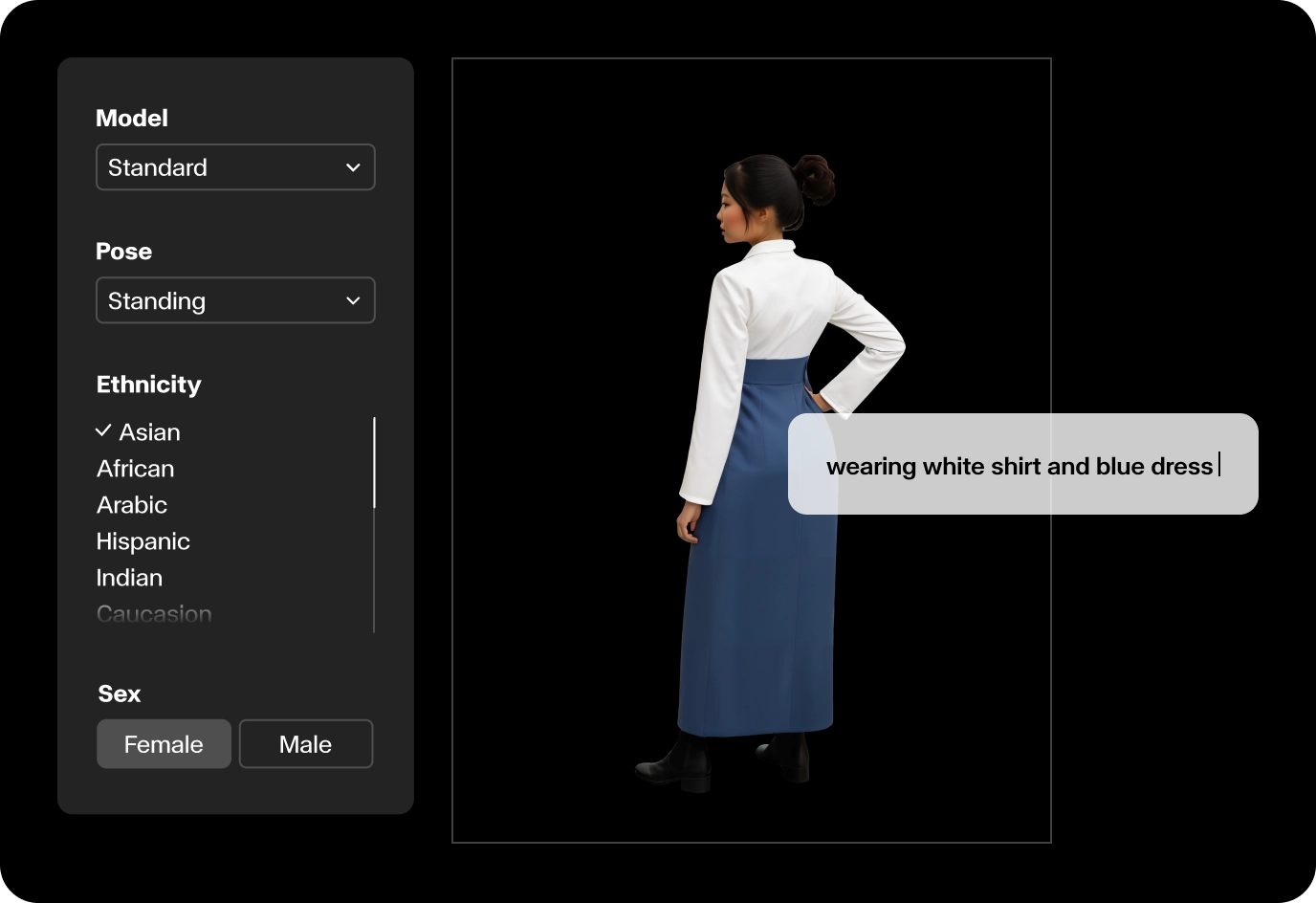The image size is (1316, 903).
Task: Deselect the Asian ethnicity option
Action: (148, 431)
